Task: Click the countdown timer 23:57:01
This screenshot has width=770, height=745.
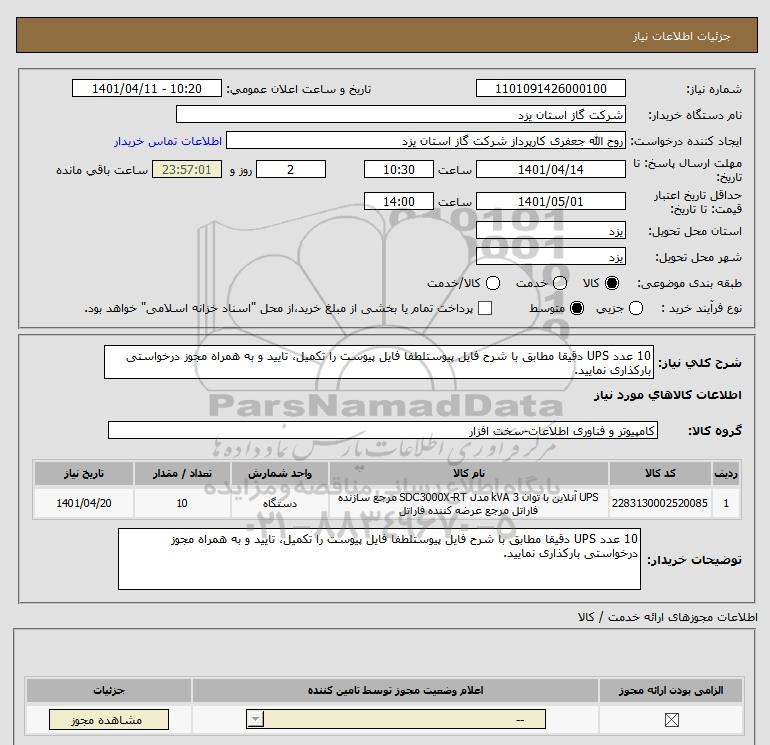Action: [187, 169]
